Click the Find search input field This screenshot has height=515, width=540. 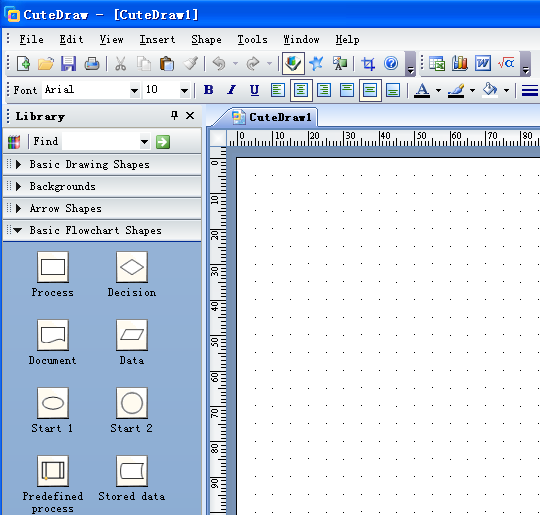tap(101, 142)
